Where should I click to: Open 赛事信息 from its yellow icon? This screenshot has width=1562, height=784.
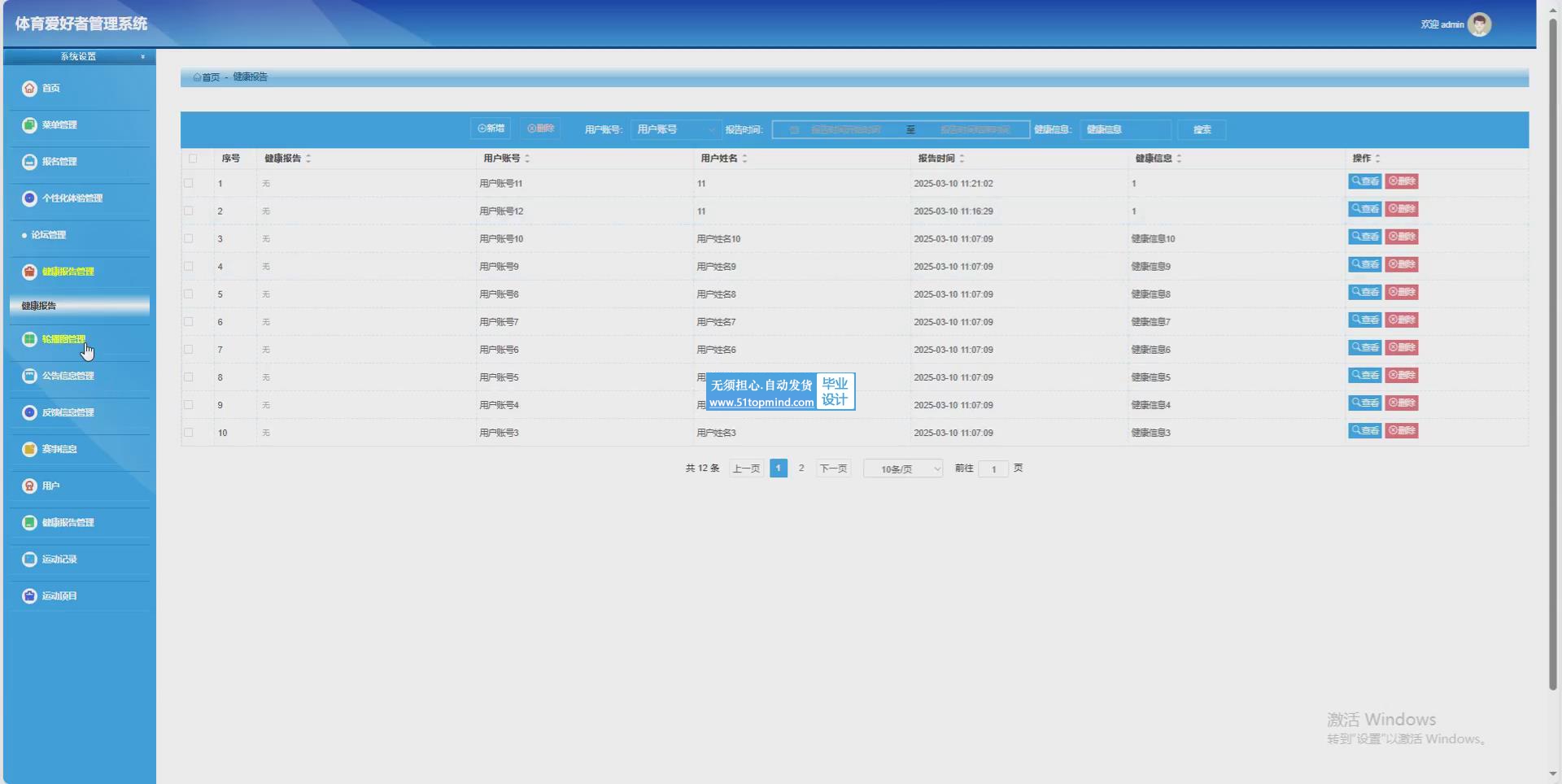[29, 449]
